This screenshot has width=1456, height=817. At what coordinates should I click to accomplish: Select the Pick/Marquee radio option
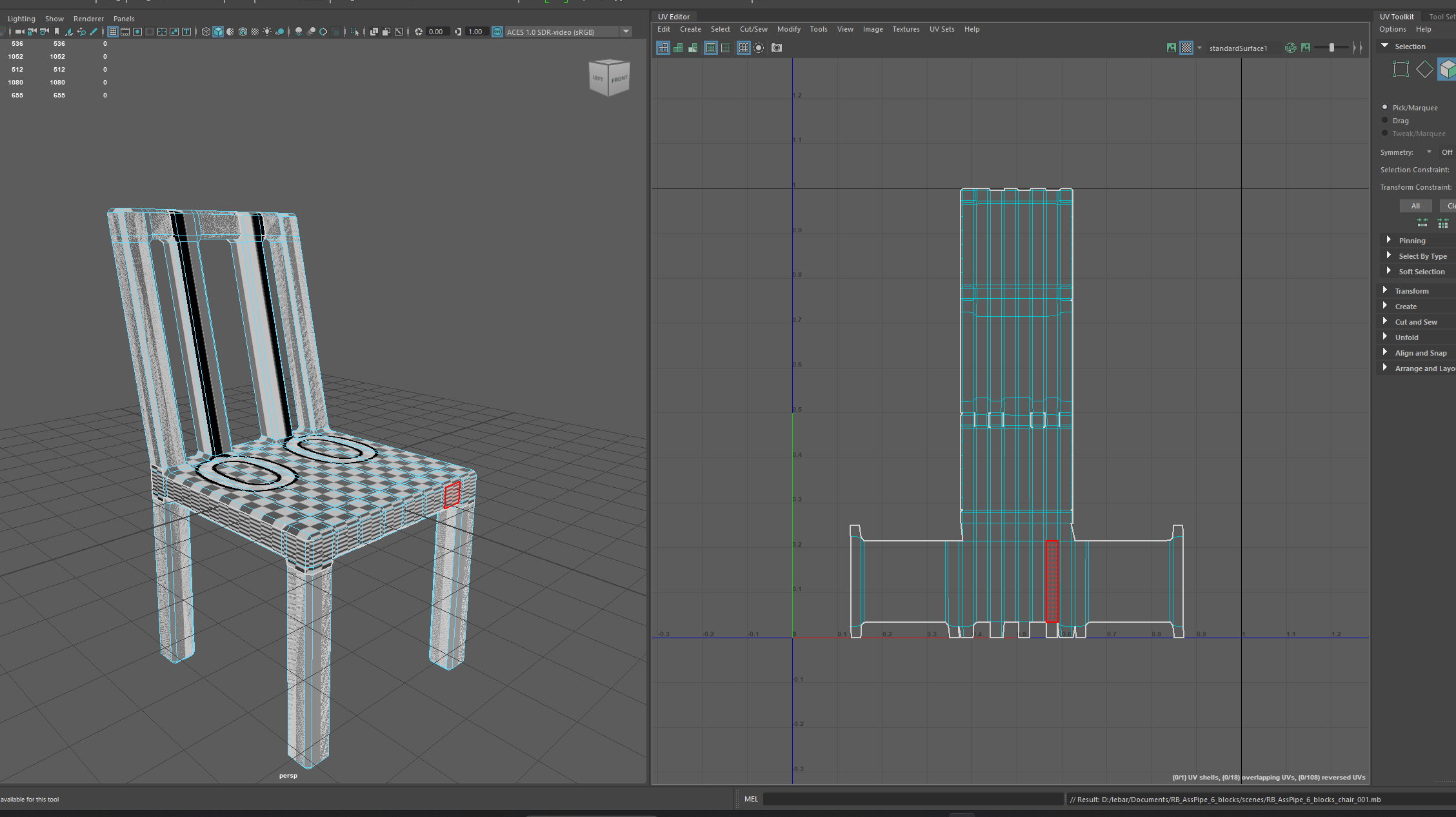[1384, 107]
